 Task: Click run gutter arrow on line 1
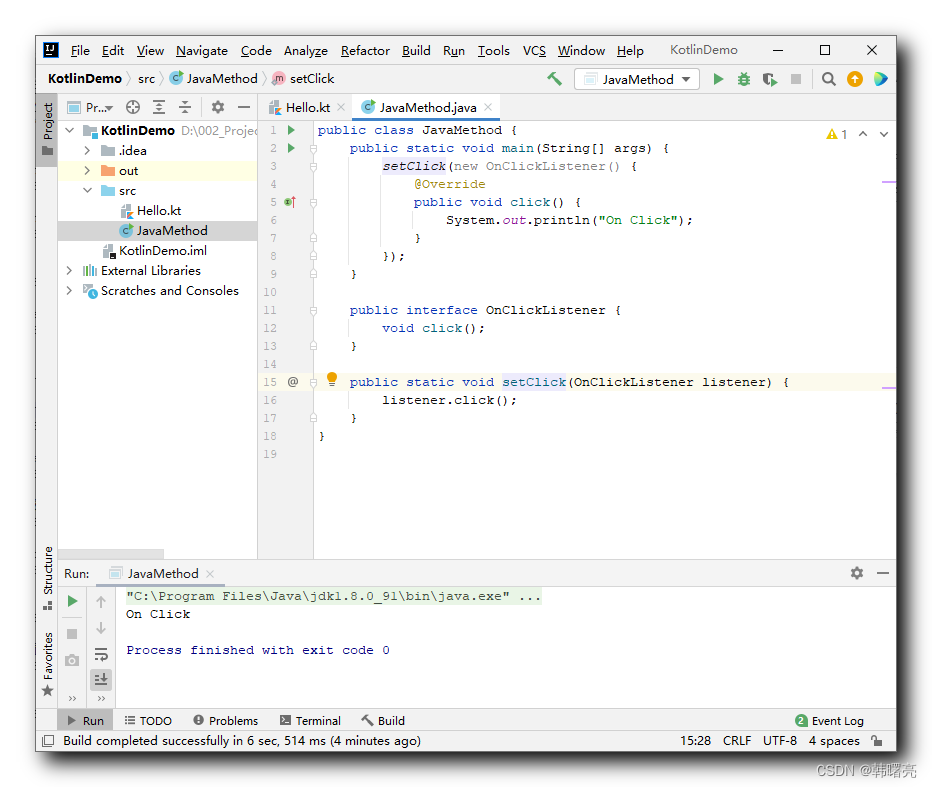pyautogui.click(x=291, y=130)
